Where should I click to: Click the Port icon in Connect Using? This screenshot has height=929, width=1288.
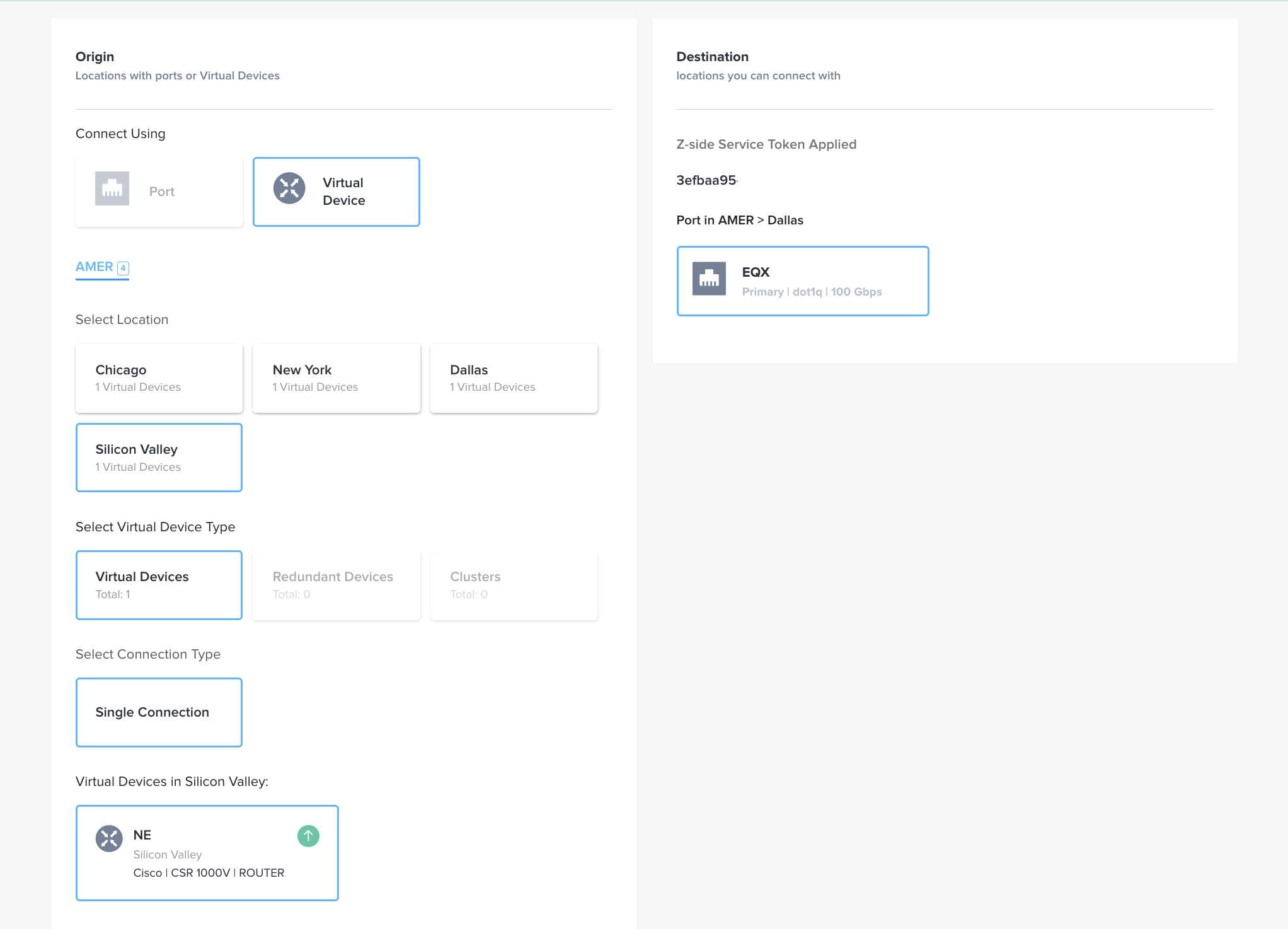click(112, 188)
